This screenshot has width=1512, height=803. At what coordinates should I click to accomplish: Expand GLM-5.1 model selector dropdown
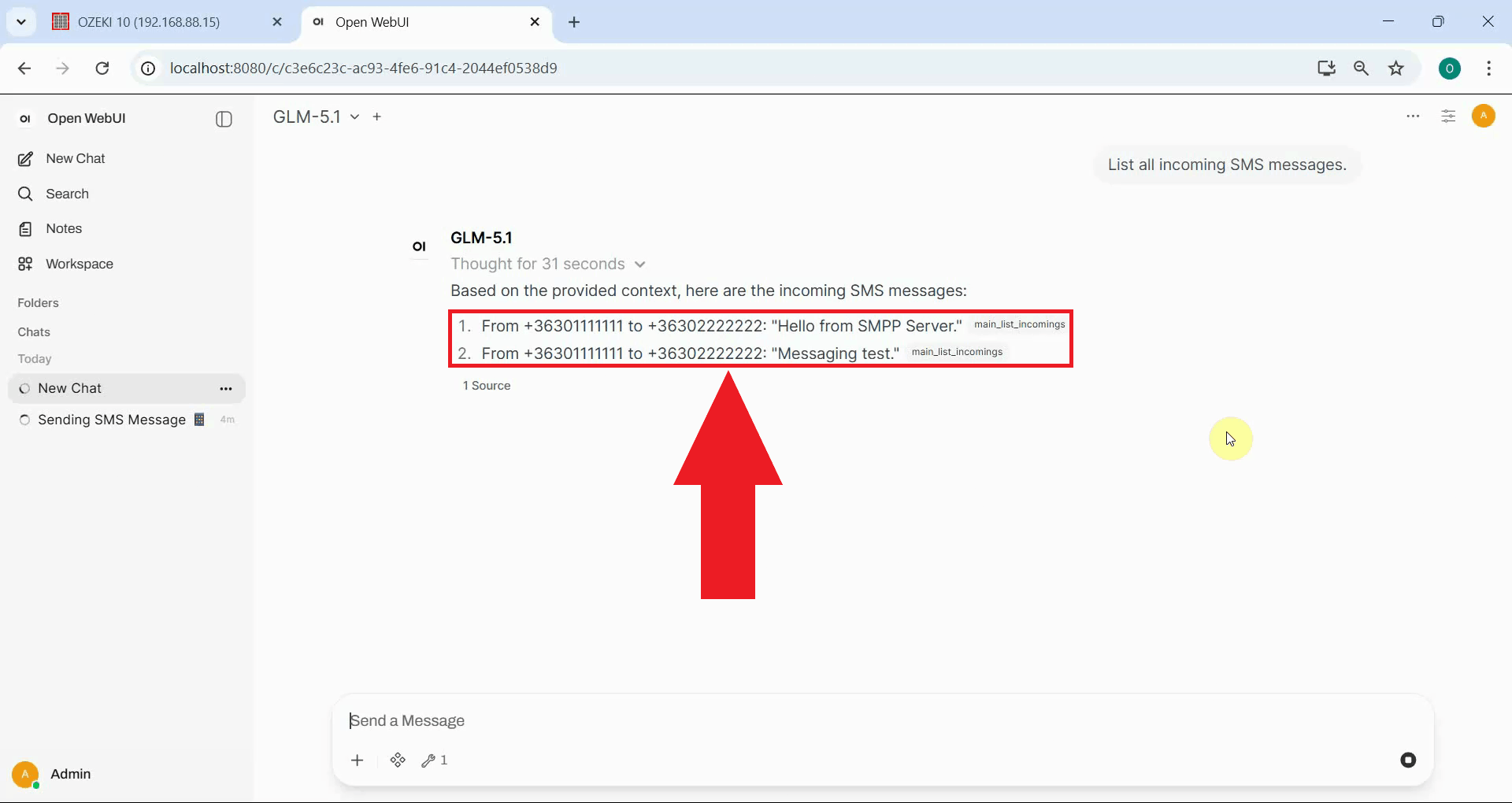pos(317,117)
